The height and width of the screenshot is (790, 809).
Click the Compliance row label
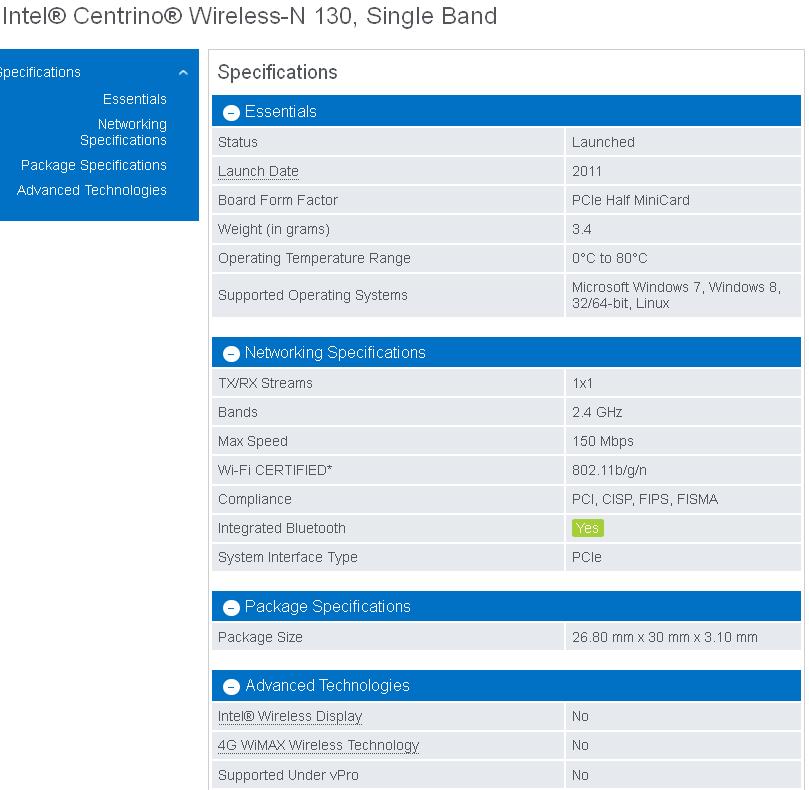click(255, 499)
